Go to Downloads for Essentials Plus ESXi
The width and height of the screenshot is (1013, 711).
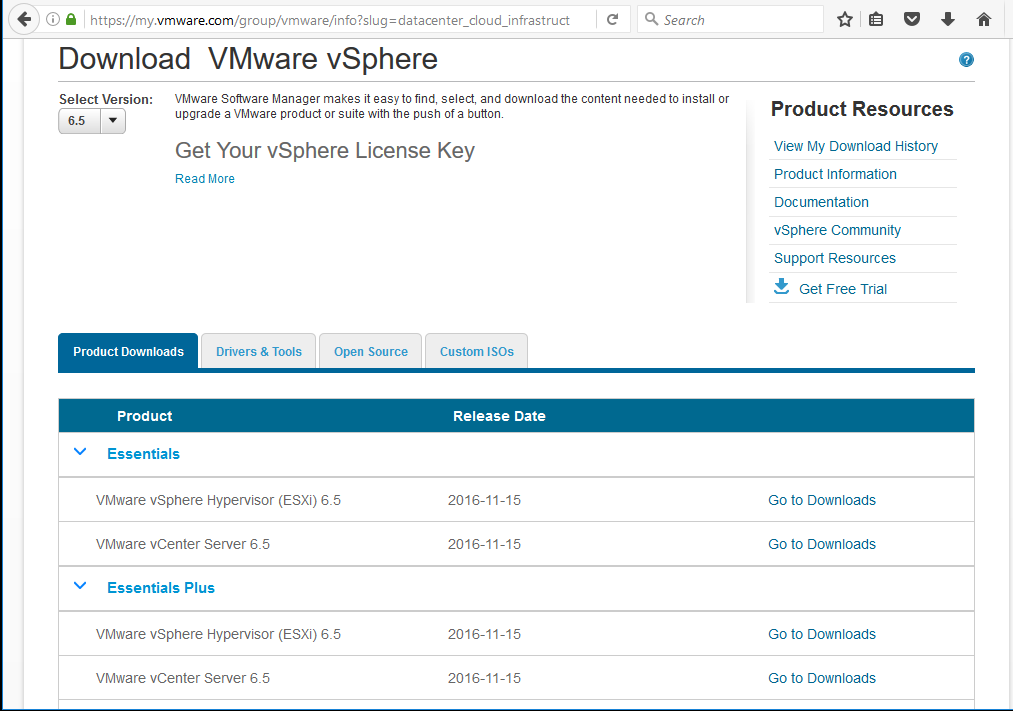tap(822, 634)
